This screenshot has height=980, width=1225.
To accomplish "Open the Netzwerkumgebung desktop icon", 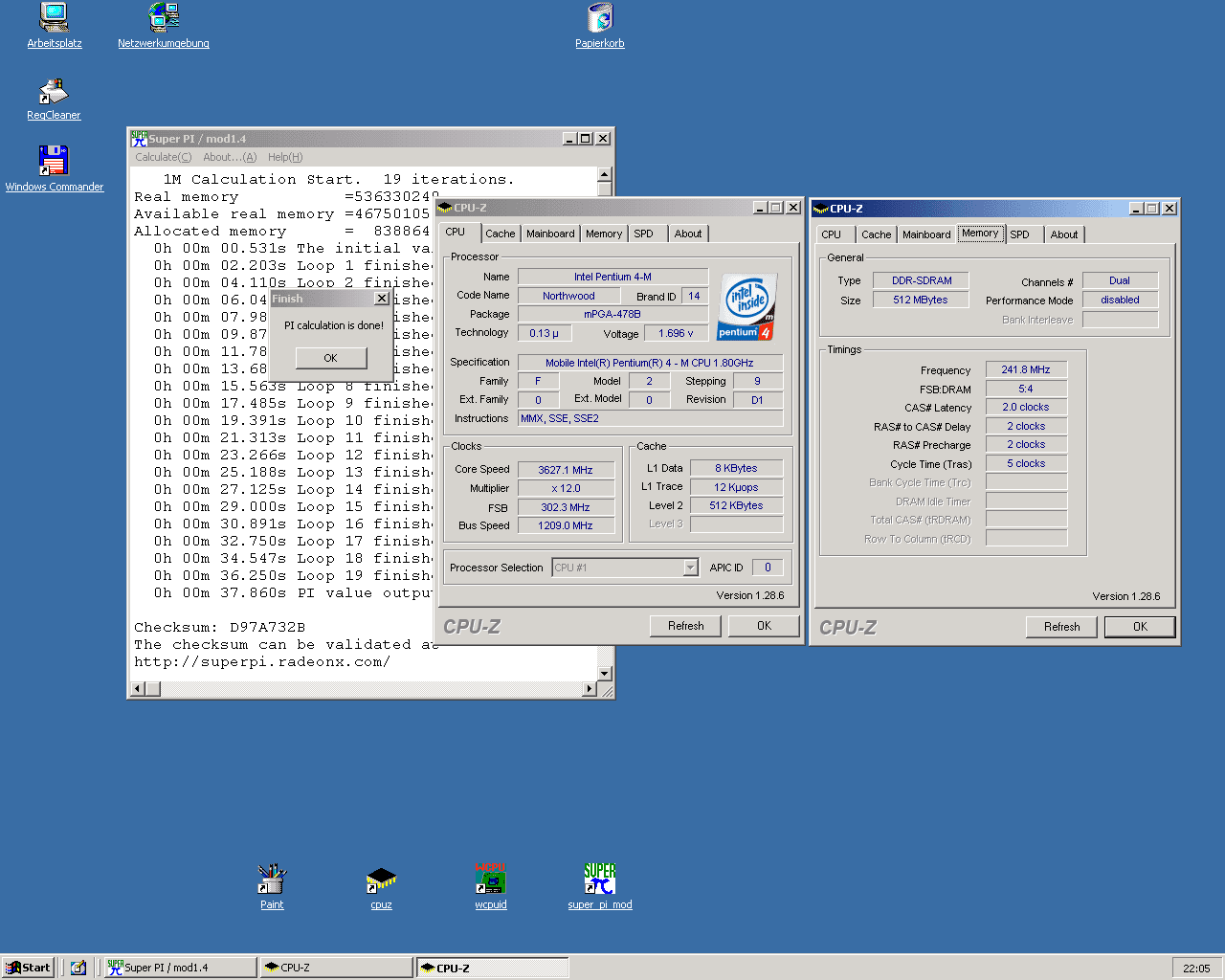I will tap(164, 17).
